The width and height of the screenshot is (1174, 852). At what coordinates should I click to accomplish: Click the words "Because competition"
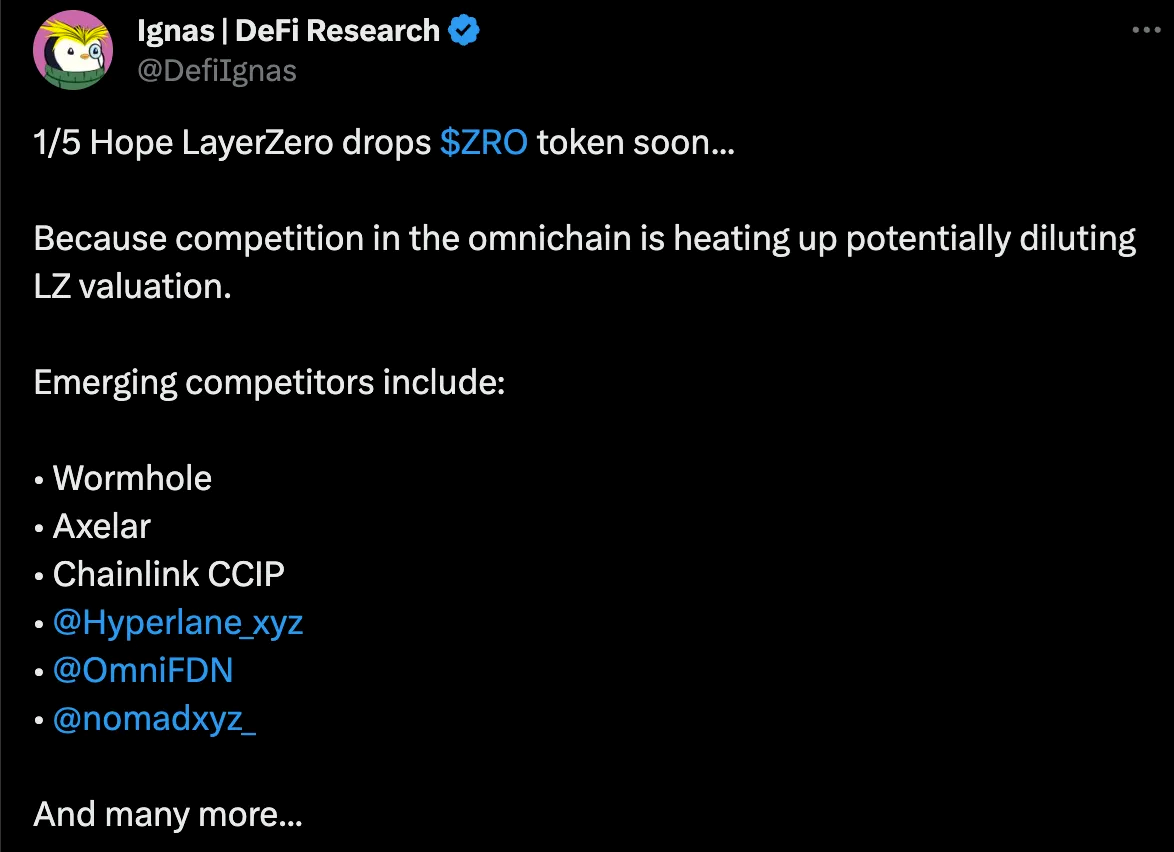point(194,239)
